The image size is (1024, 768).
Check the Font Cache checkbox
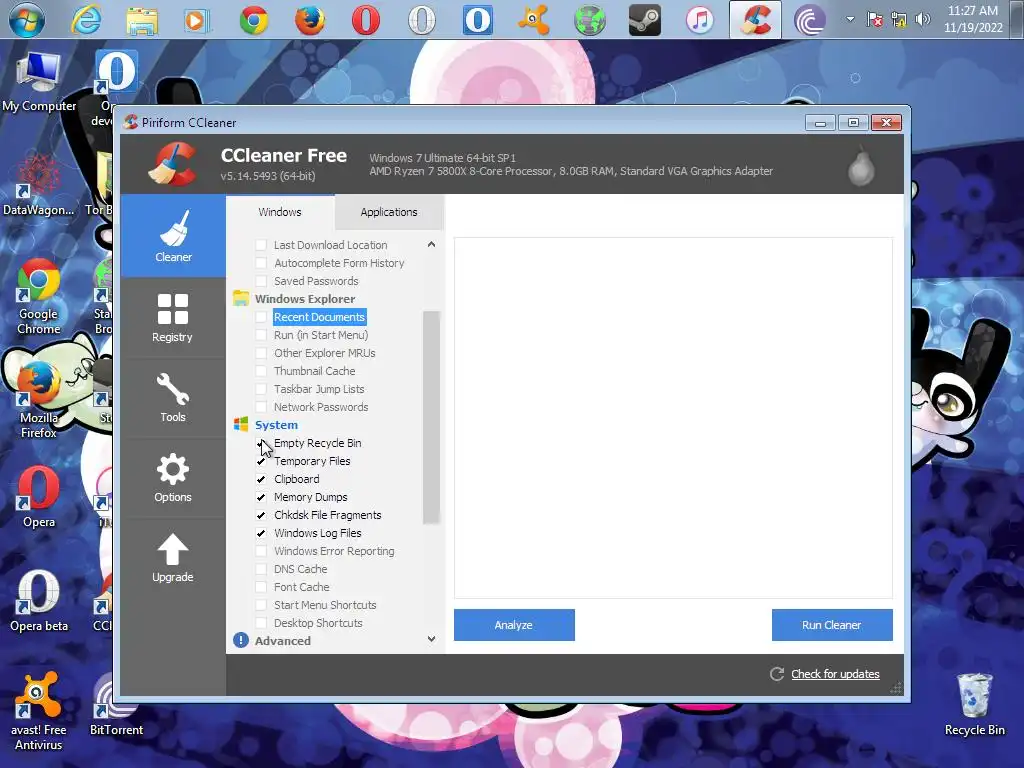pyautogui.click(x=261, y=587)
